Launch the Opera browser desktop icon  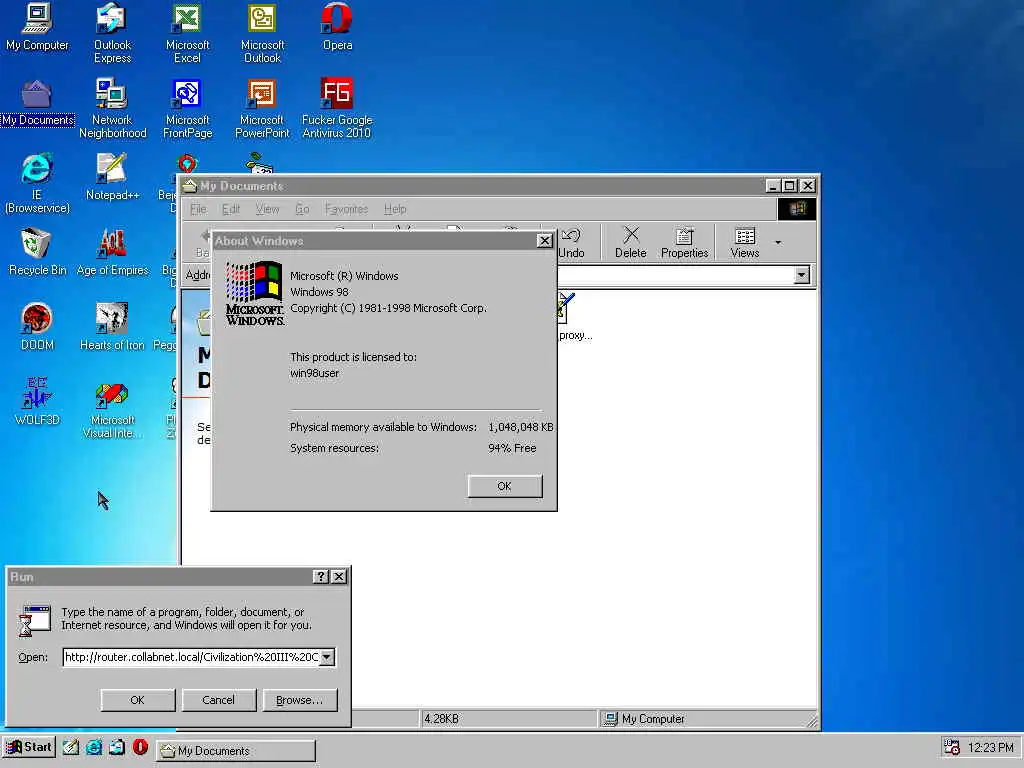[x=337, y=27]
